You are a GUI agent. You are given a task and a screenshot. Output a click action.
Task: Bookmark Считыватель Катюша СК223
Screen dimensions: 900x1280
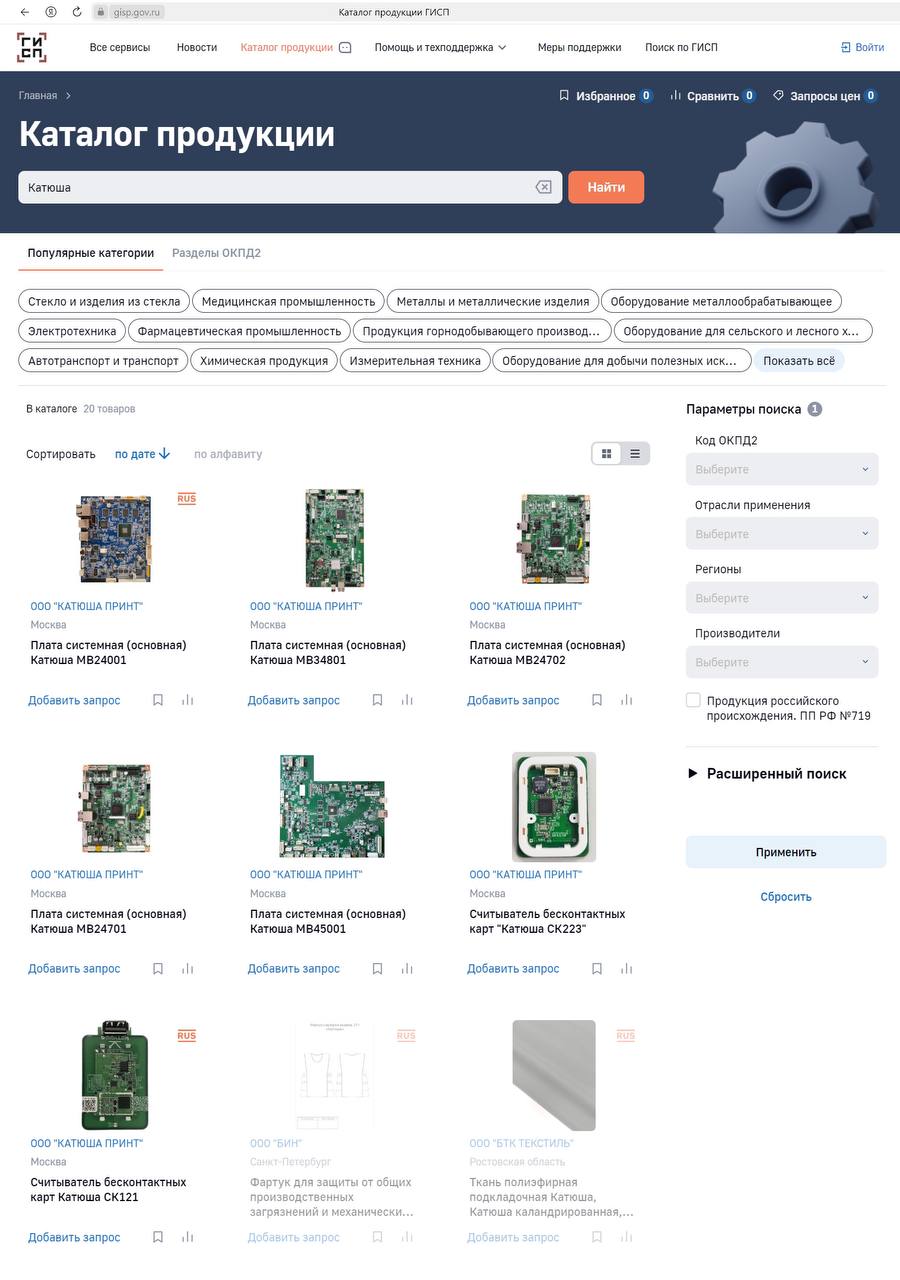pos(597,968)
